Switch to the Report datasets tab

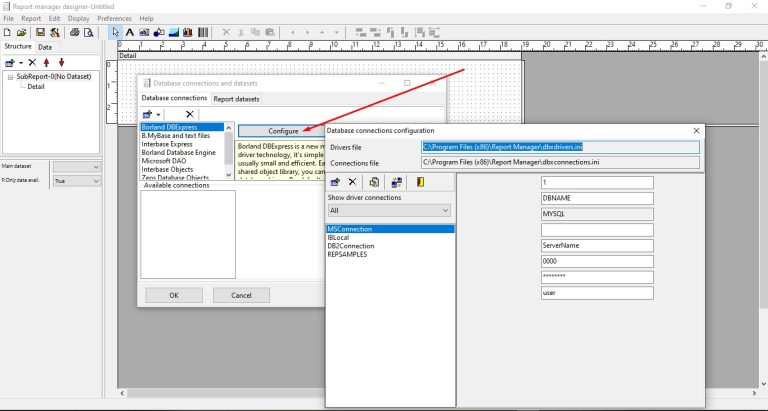(236, 99)
